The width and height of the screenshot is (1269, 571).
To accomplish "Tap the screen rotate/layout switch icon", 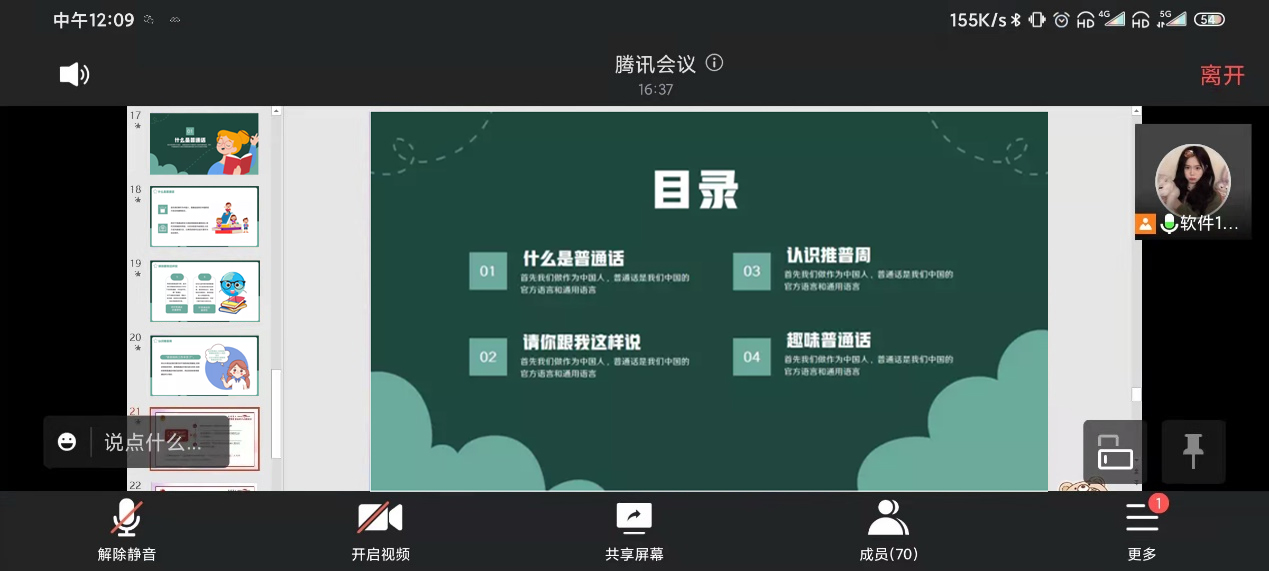I will [1115, 452].
